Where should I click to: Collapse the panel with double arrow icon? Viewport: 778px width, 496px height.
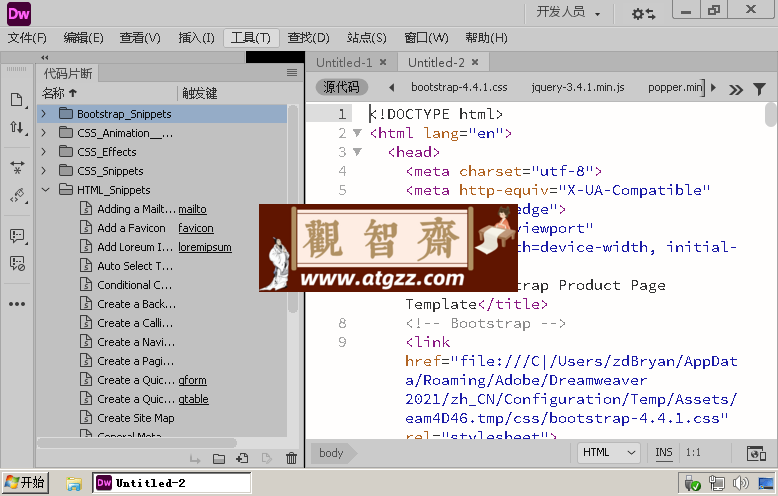(45, 58)
